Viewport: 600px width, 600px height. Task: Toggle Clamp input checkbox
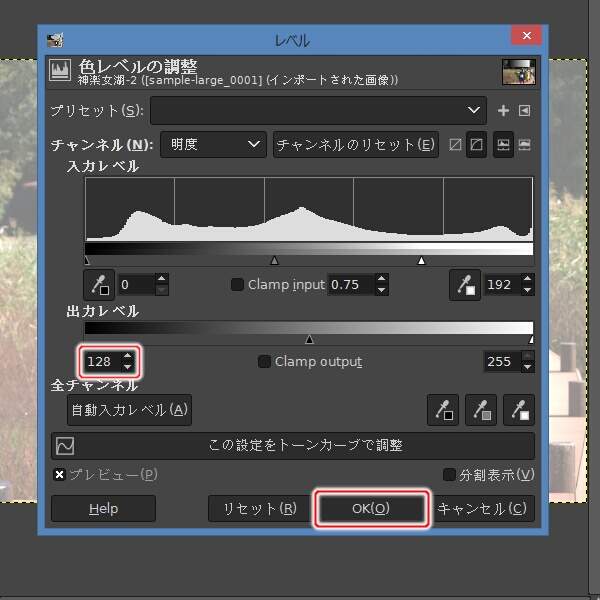(x=237, y=284)
